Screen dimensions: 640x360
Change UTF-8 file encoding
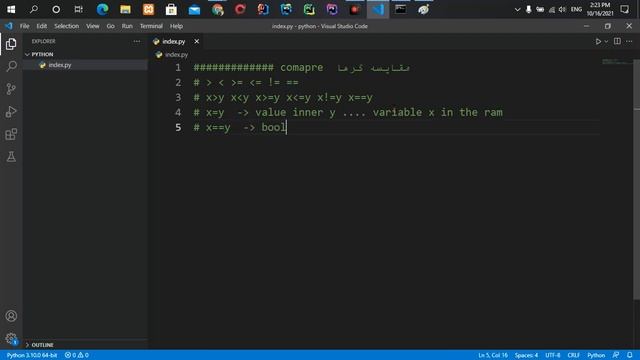553,355
